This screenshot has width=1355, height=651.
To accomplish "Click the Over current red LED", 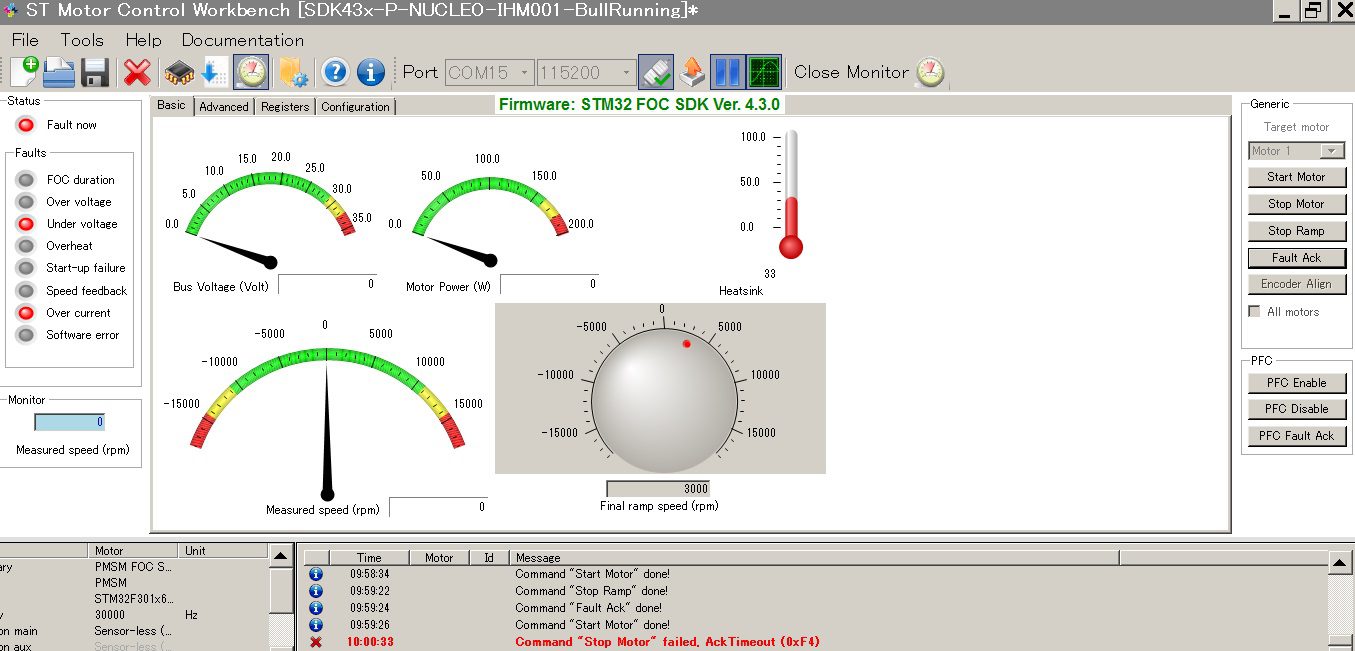I will tap(26, 313).
